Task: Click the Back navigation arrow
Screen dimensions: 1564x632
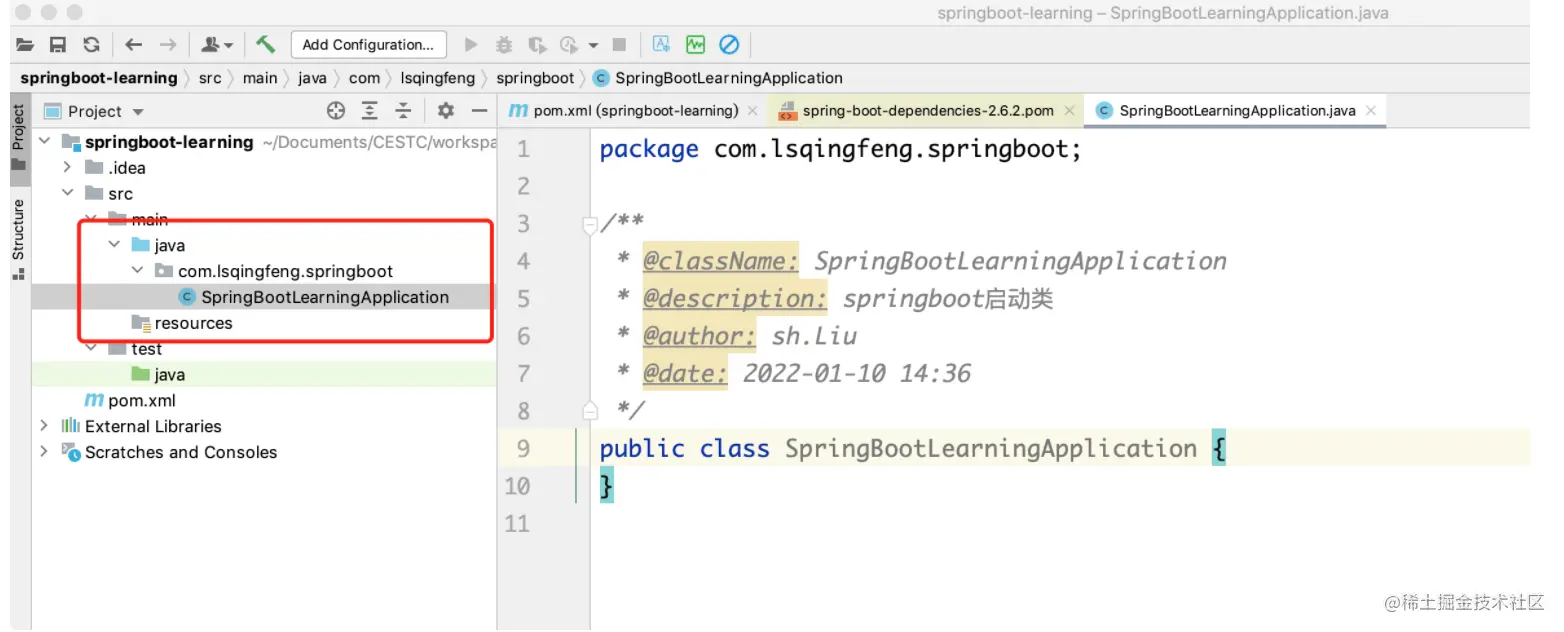Action: [x=134, y=44]
